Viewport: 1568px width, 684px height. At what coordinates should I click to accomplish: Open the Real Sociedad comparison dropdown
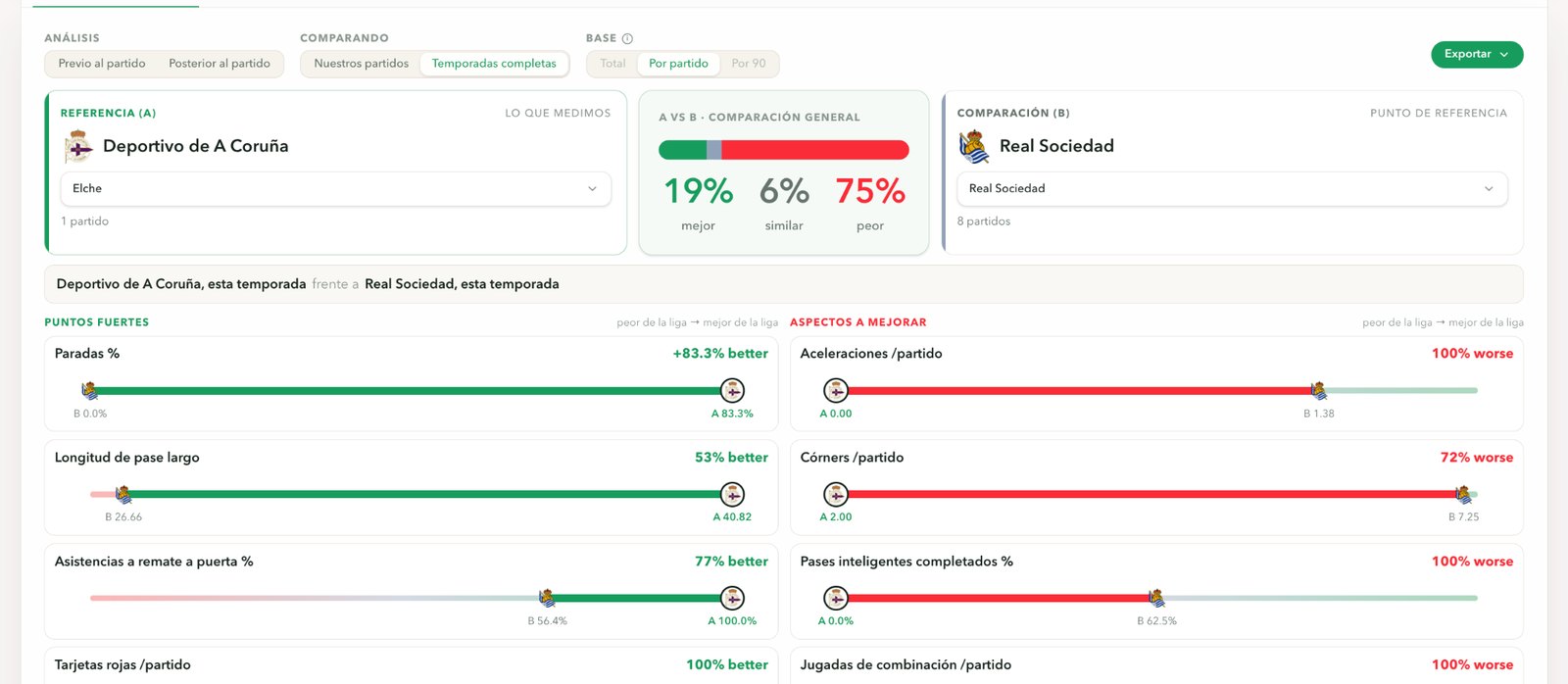click(1232, 189)
